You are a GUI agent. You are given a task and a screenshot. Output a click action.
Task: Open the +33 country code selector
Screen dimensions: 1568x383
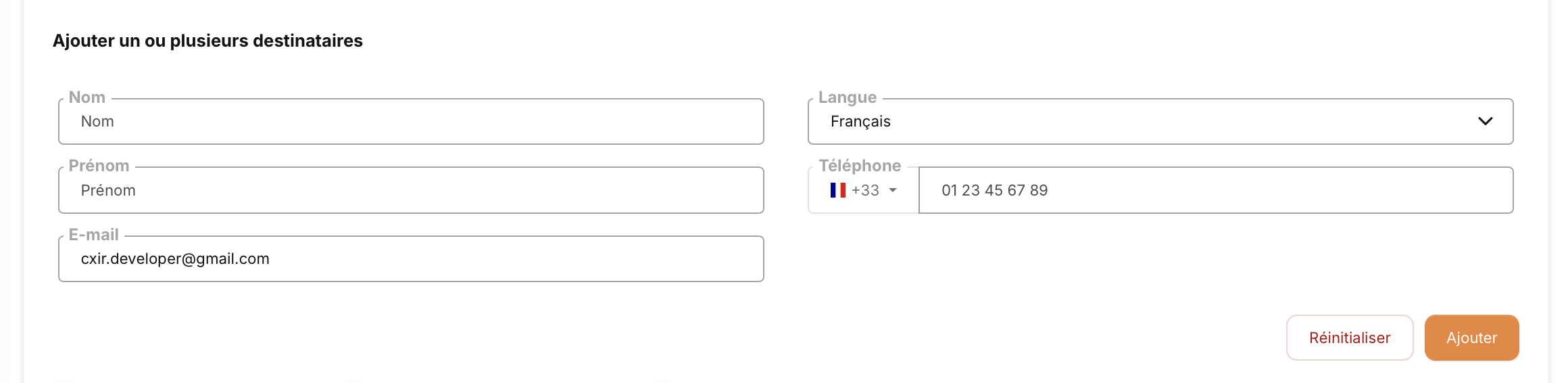[864, 190]
